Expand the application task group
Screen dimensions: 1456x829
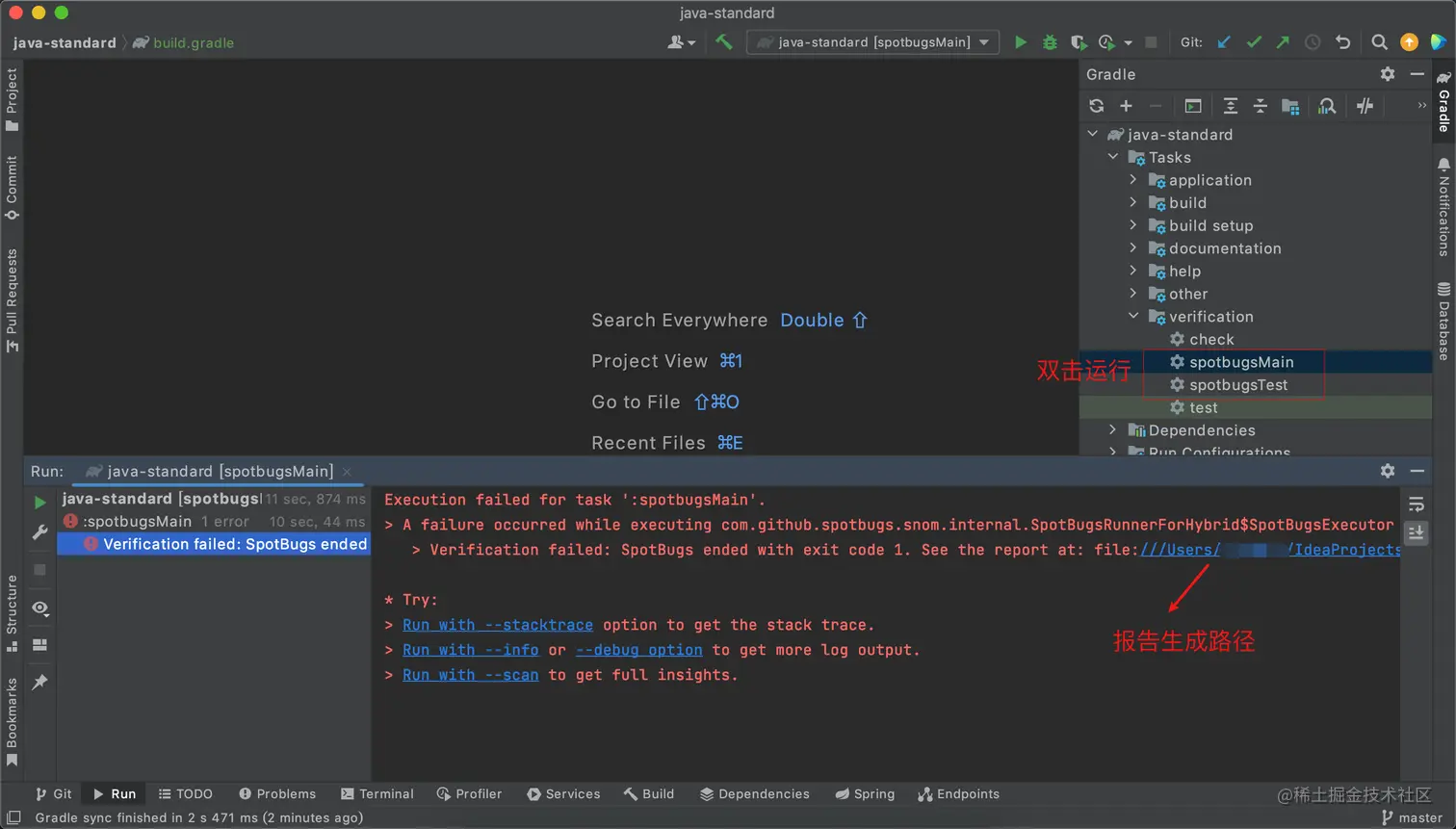pyautogui.click(x=1132, y=179)
